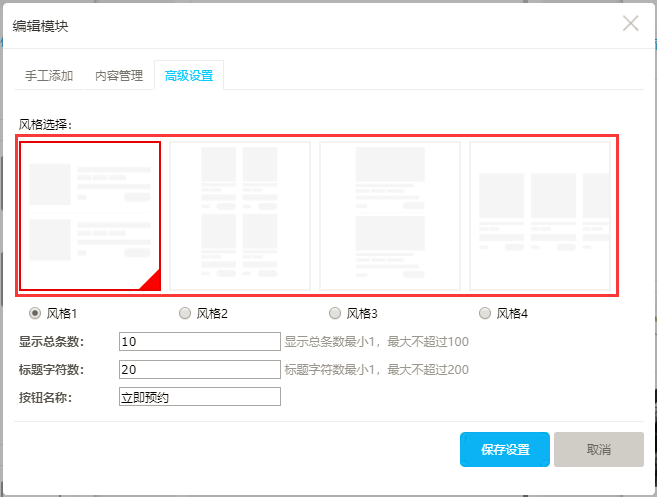Focus the 标题字符数 input box

pos(199,370)
